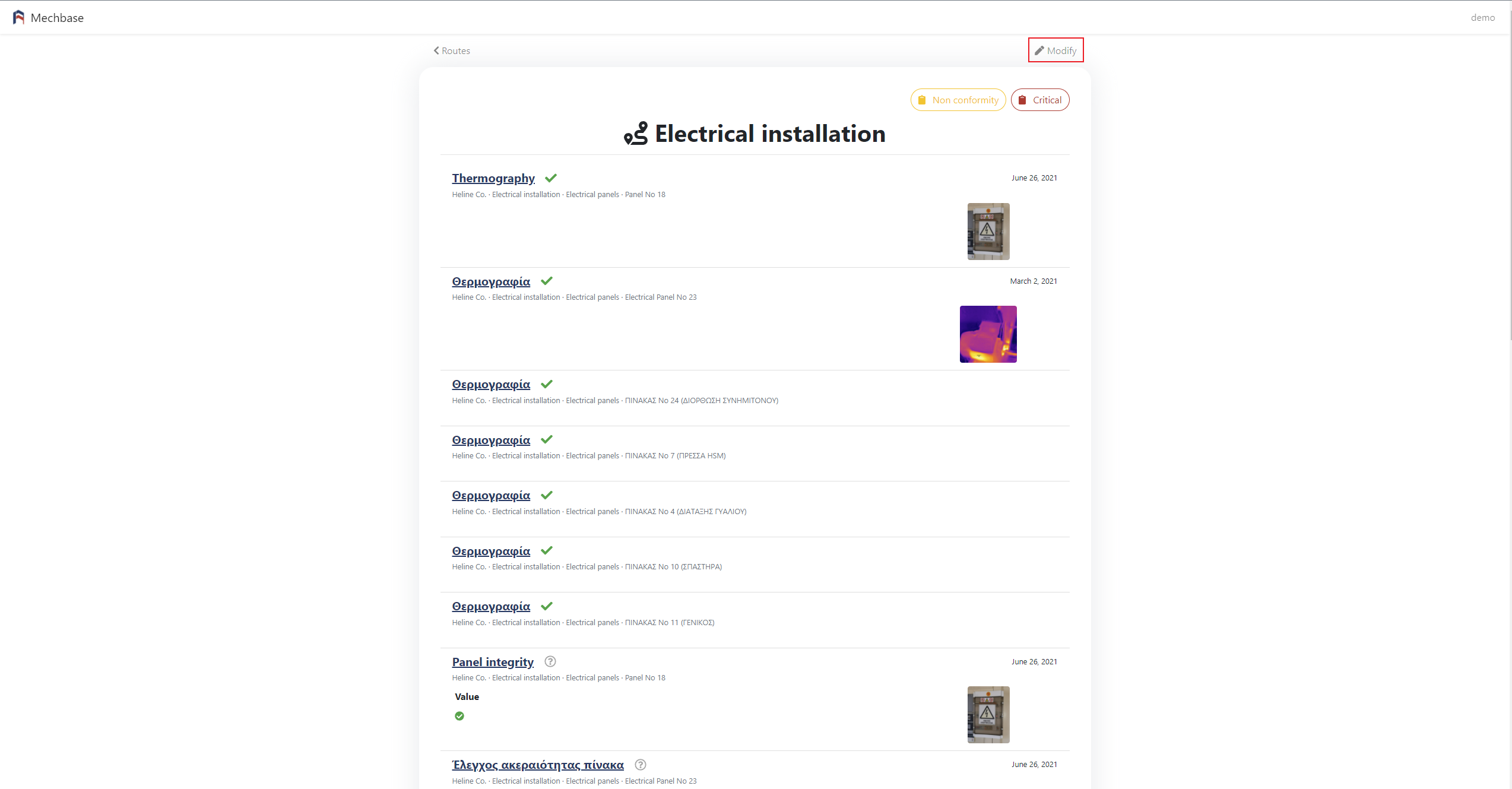
Task: Click breadcrumb text ending ΠΙΝΑΚΑΣ No 24 (ΔΙΟΡΘΩΣΗ ΣΥΝΗΜΙΤΟΝΟΥ)
Action: pos(615,401)
